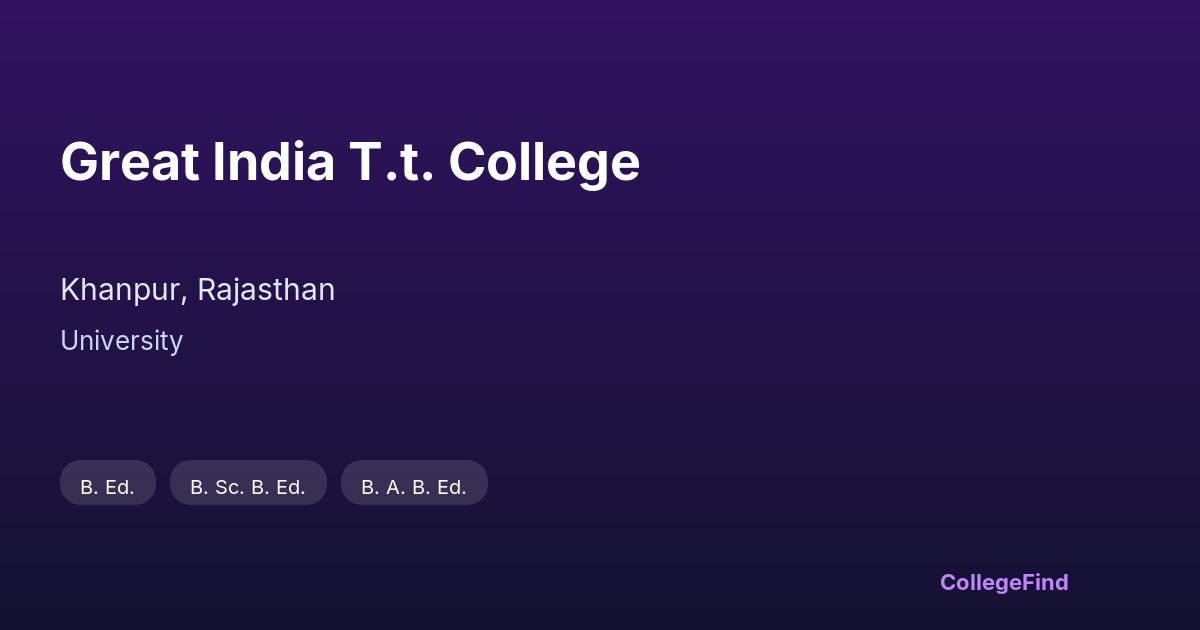Click the word "College" in the heading
This screenshot has width=1200, height=630.
[544, 162]
